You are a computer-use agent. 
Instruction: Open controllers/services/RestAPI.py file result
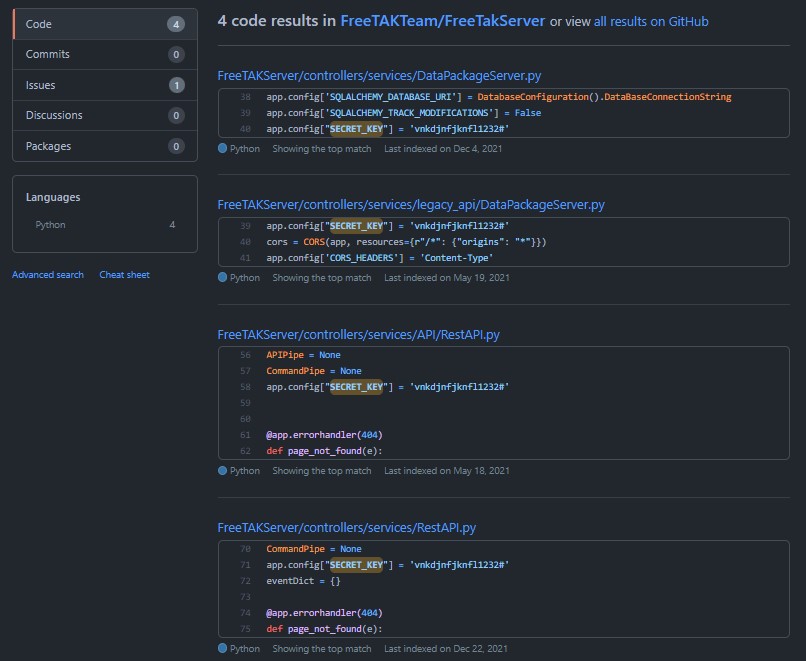click(346, 527)
